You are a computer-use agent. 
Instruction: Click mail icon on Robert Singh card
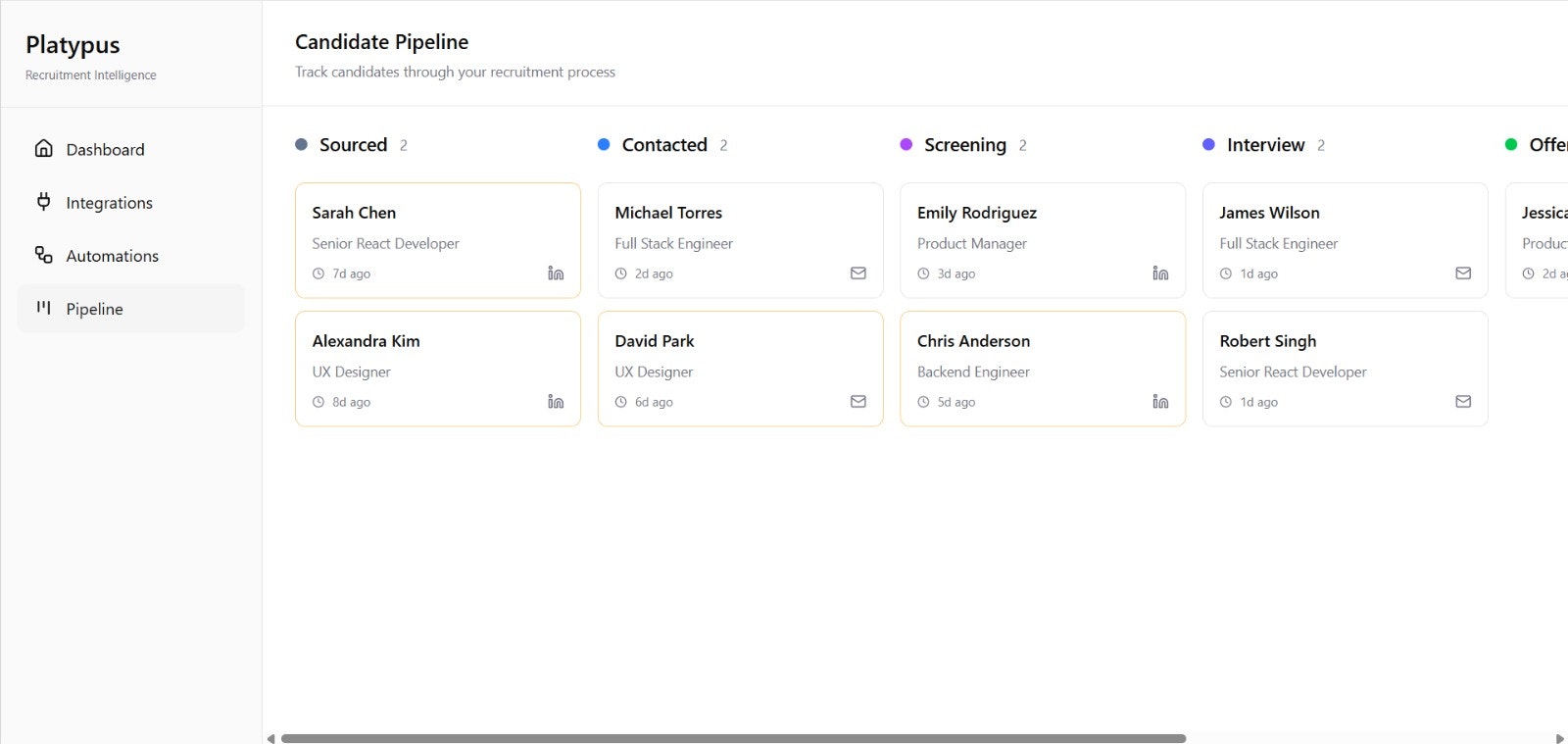pyautogui.click(x=1463, y=402)
